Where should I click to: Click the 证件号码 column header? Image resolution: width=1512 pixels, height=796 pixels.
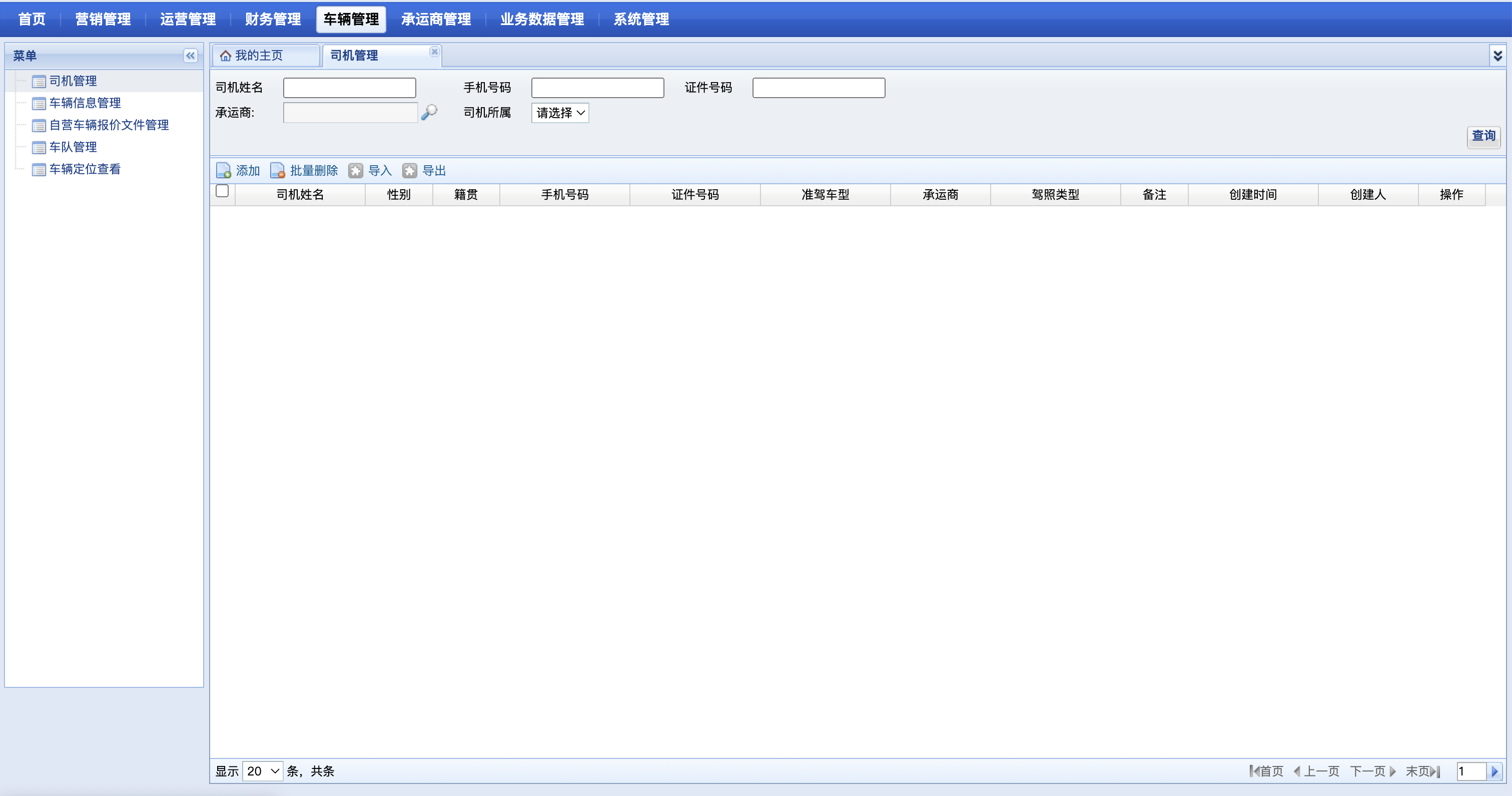tap(695, 194)
